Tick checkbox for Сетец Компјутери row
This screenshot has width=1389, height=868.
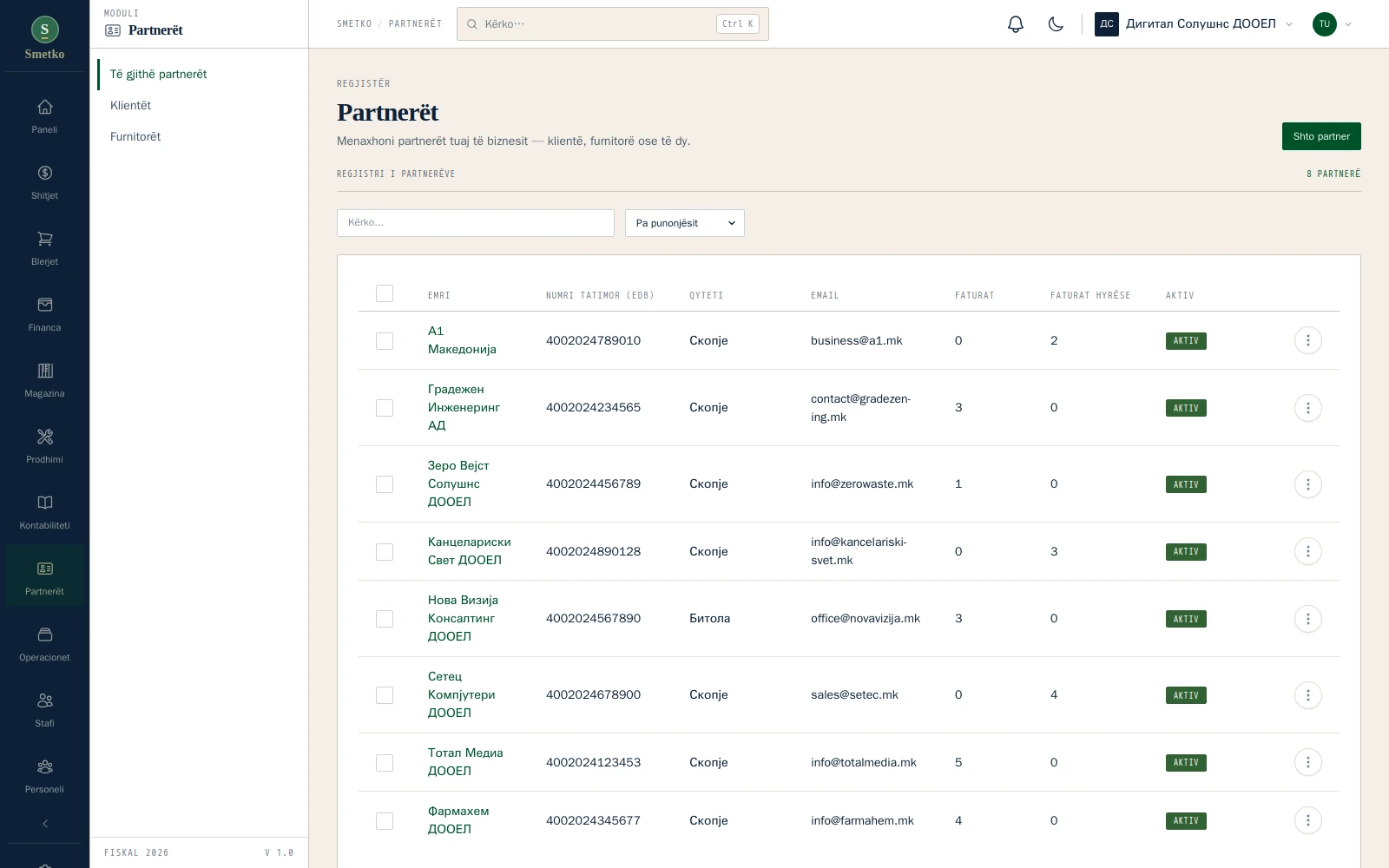click(x=385, y=695)
